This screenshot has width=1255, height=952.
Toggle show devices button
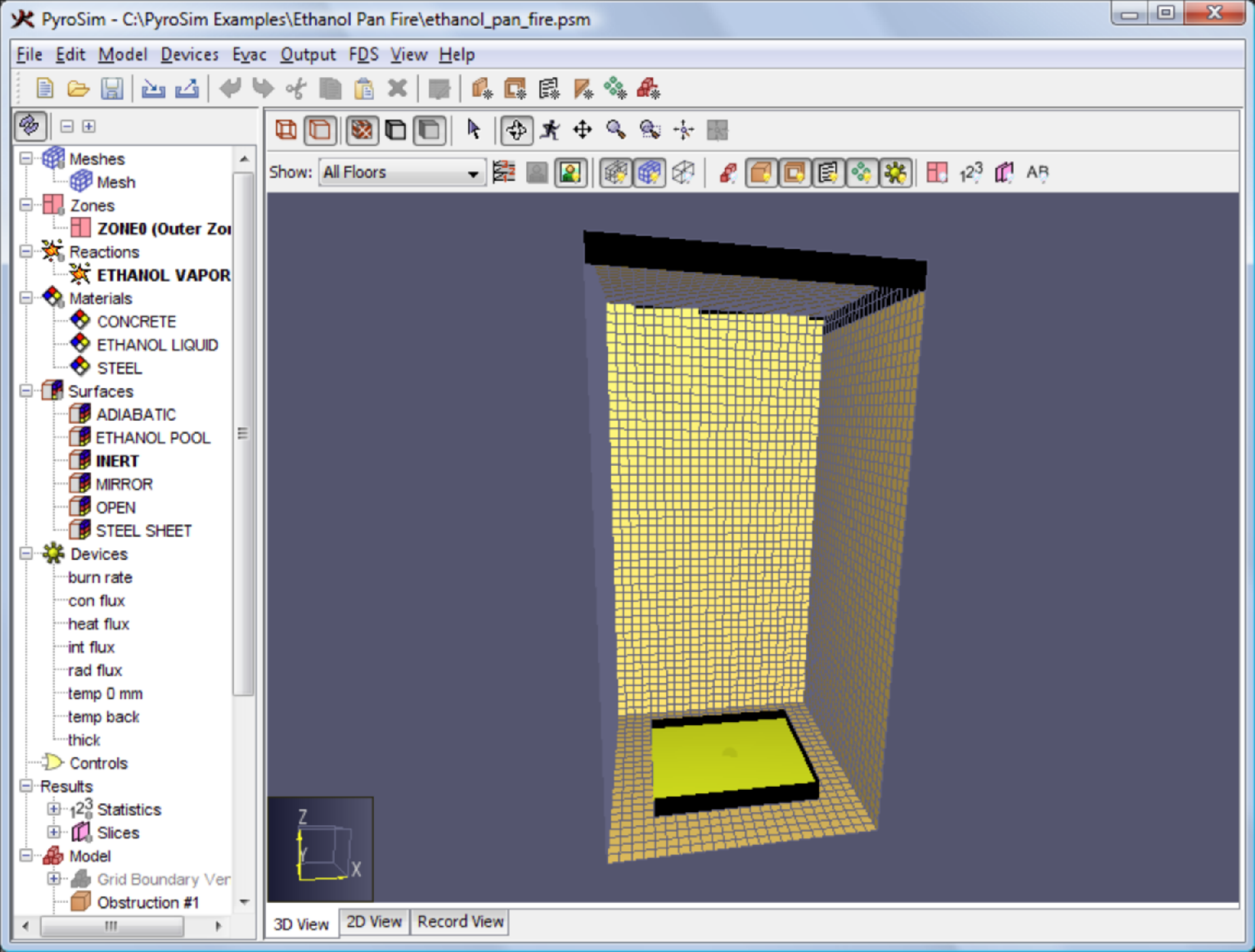click(895, 173)
